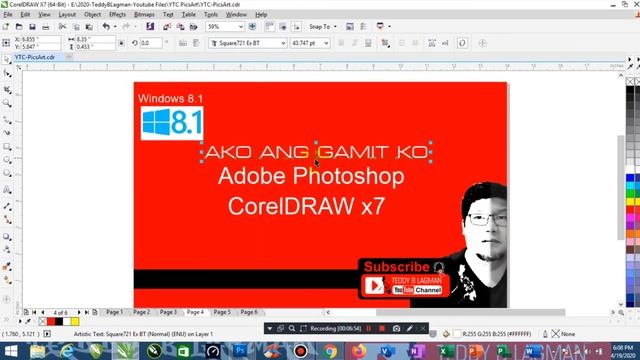This screenshot has height=360, width=640.
Task: Open the Layout menu
Action: tap(67, 15)
